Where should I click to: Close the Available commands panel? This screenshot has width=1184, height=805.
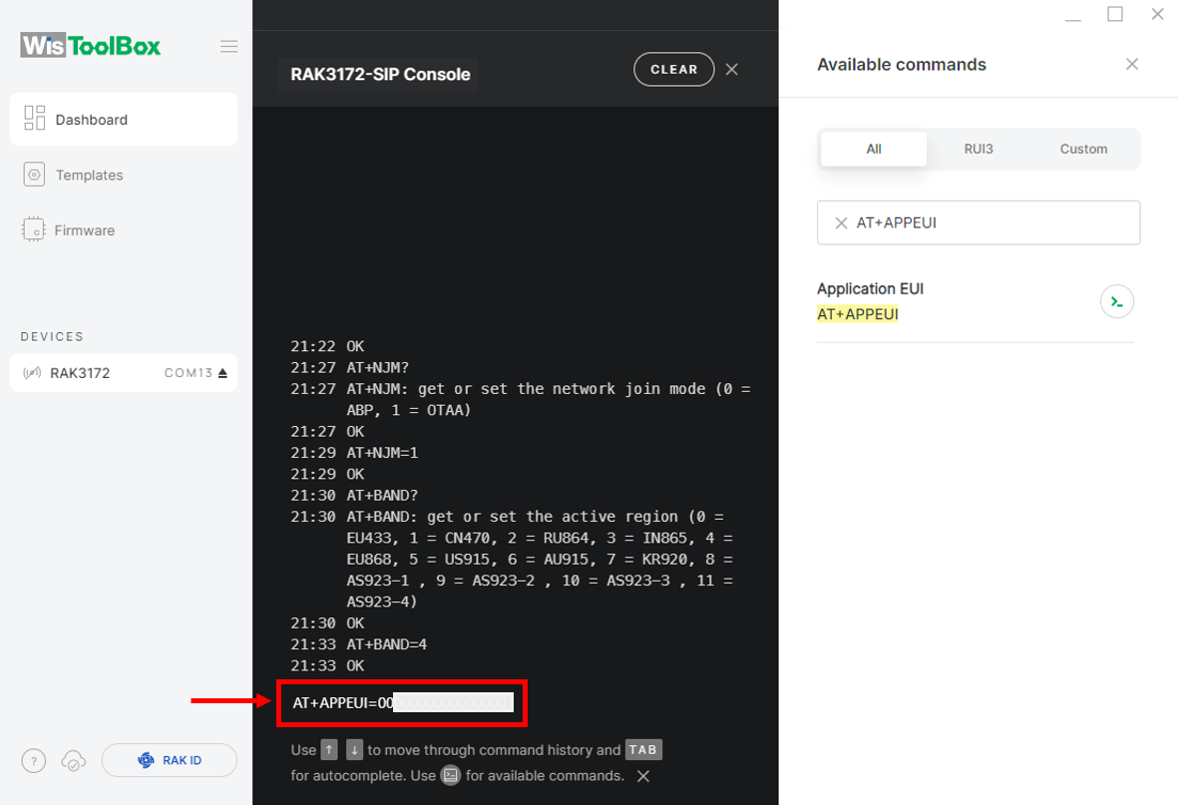click(x=1132, y=64)
